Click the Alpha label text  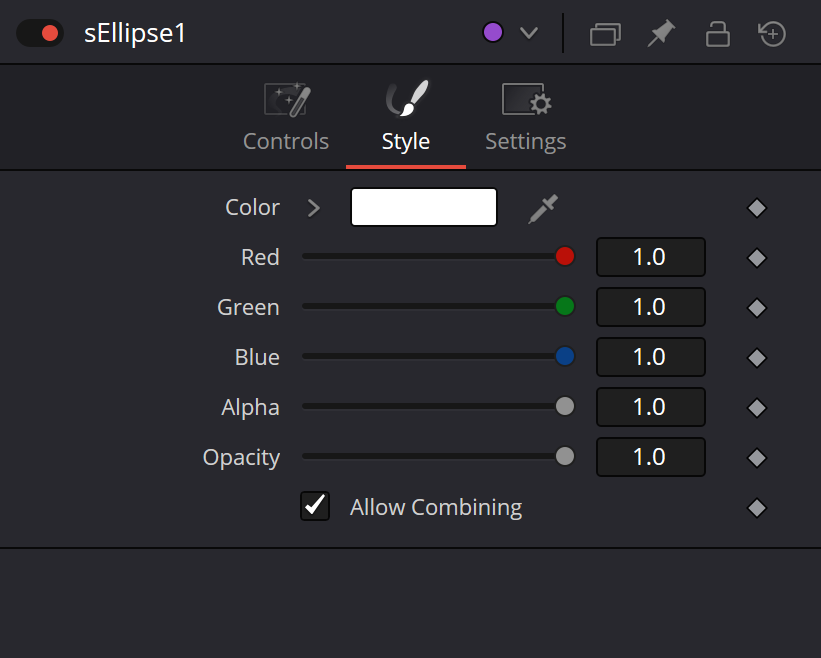click(x=250, y=407)
